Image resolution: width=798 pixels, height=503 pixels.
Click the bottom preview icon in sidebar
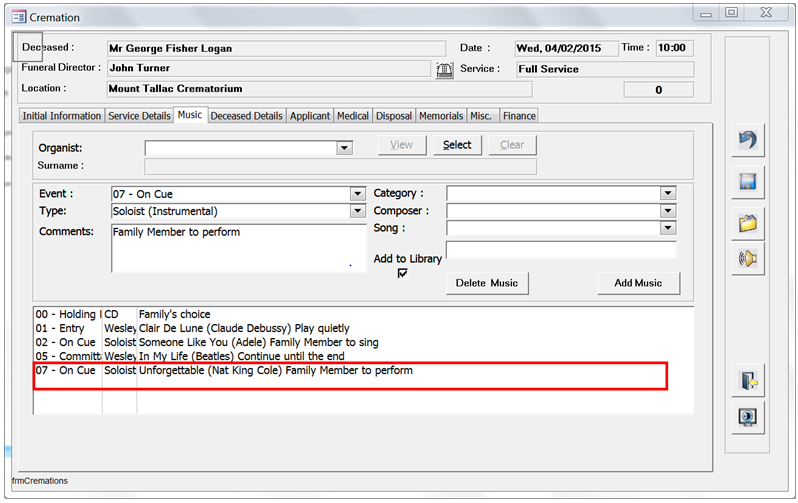click(747, 417)
